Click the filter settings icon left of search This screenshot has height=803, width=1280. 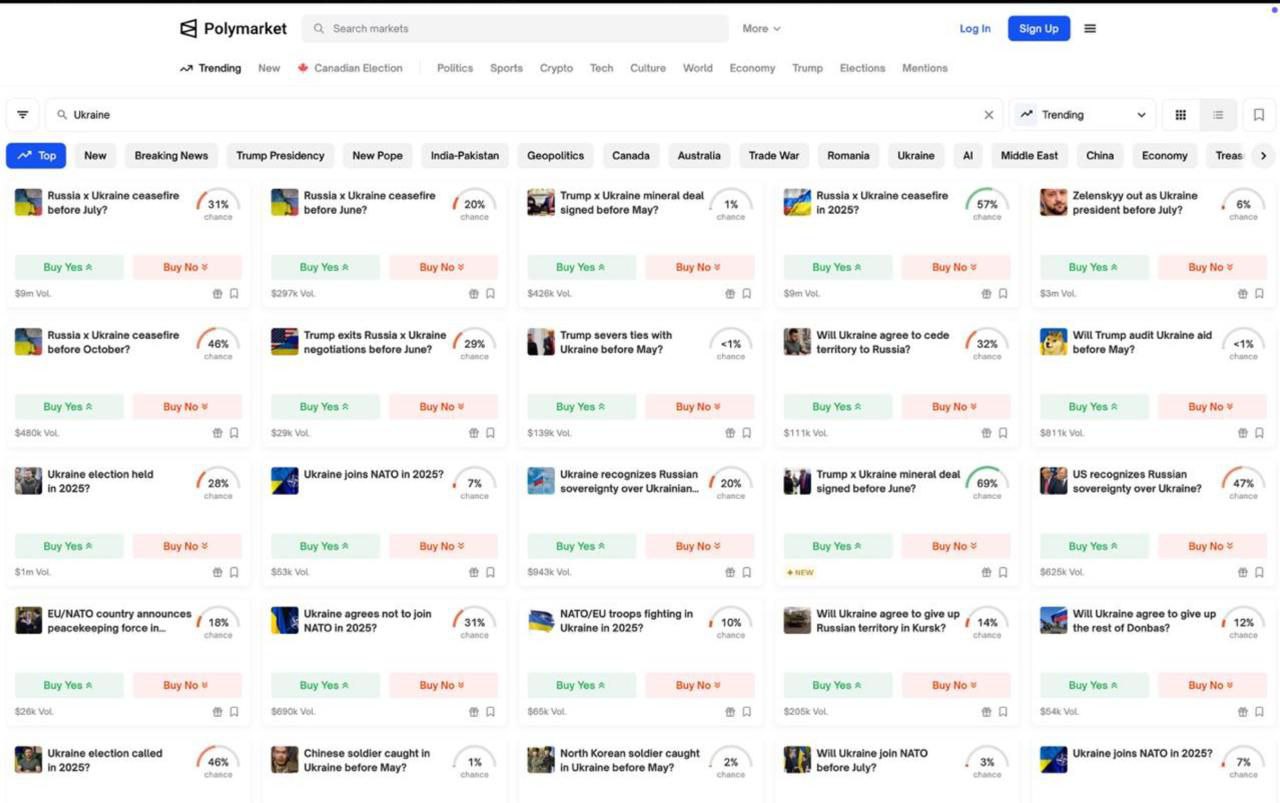pos(23,115)
